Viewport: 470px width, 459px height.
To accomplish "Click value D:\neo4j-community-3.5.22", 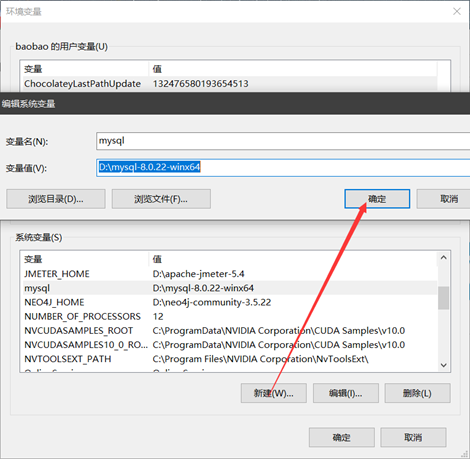I will pyautogui.click(x=212, y=302).
